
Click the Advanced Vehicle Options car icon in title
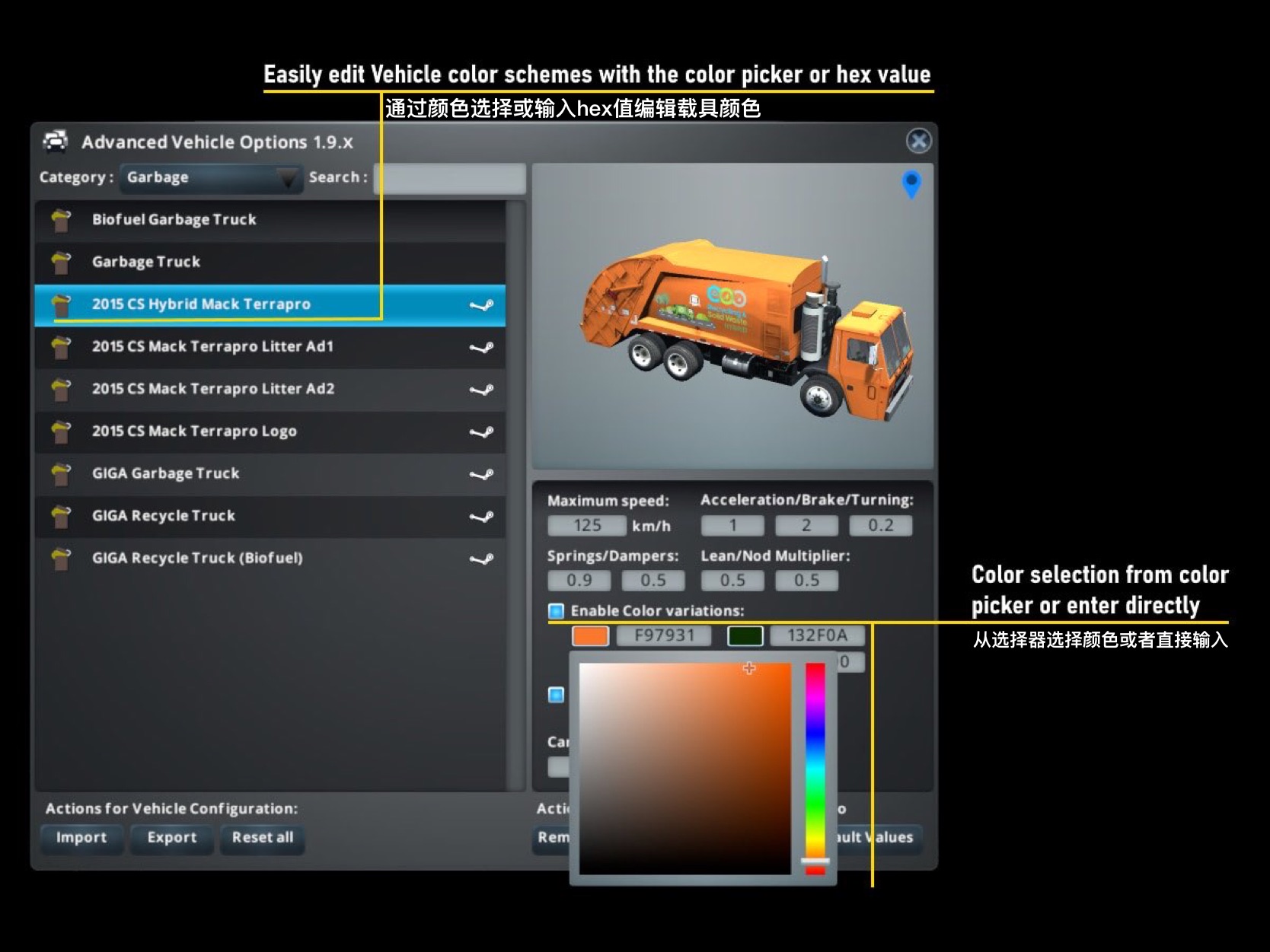pos(56,142)
